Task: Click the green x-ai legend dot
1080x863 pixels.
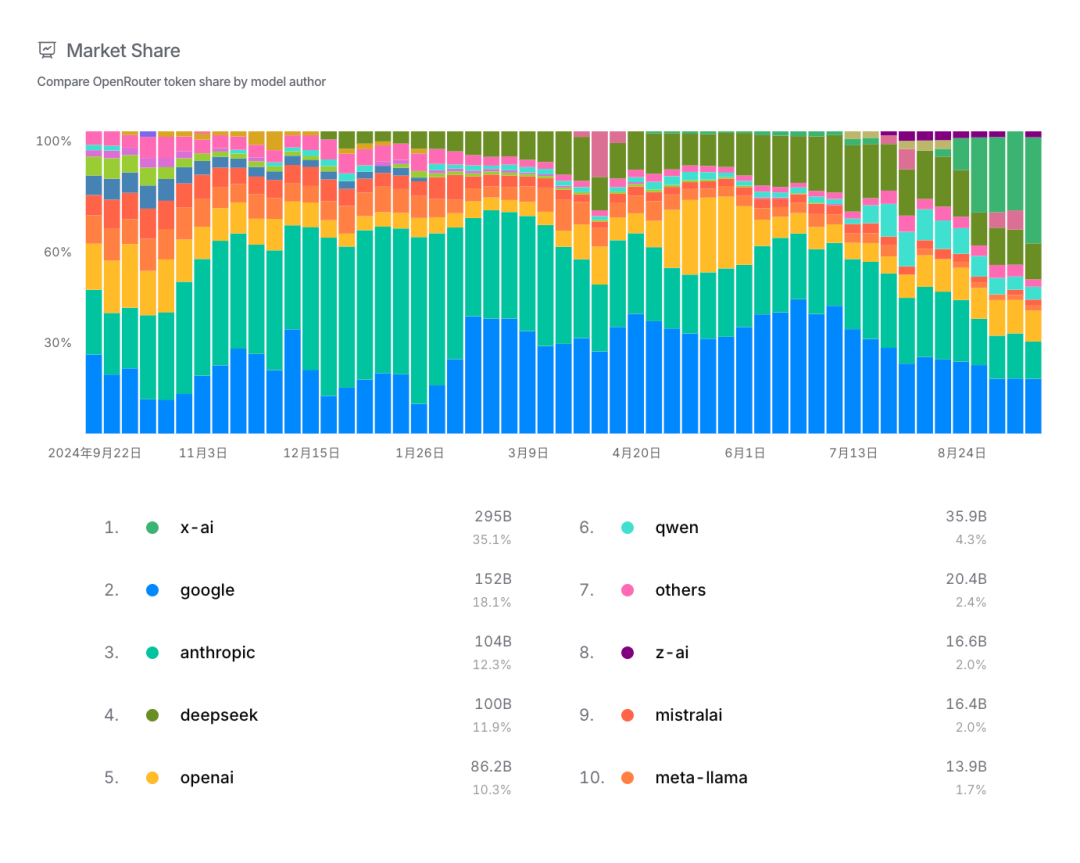Action: pos(153,528)
